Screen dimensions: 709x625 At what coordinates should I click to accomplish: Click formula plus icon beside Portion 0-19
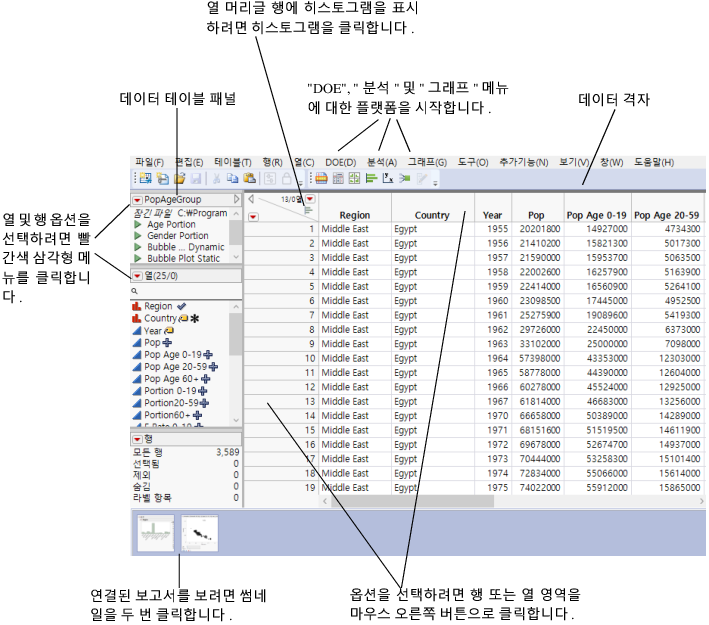pyautogui.click(x=203, y=391)
